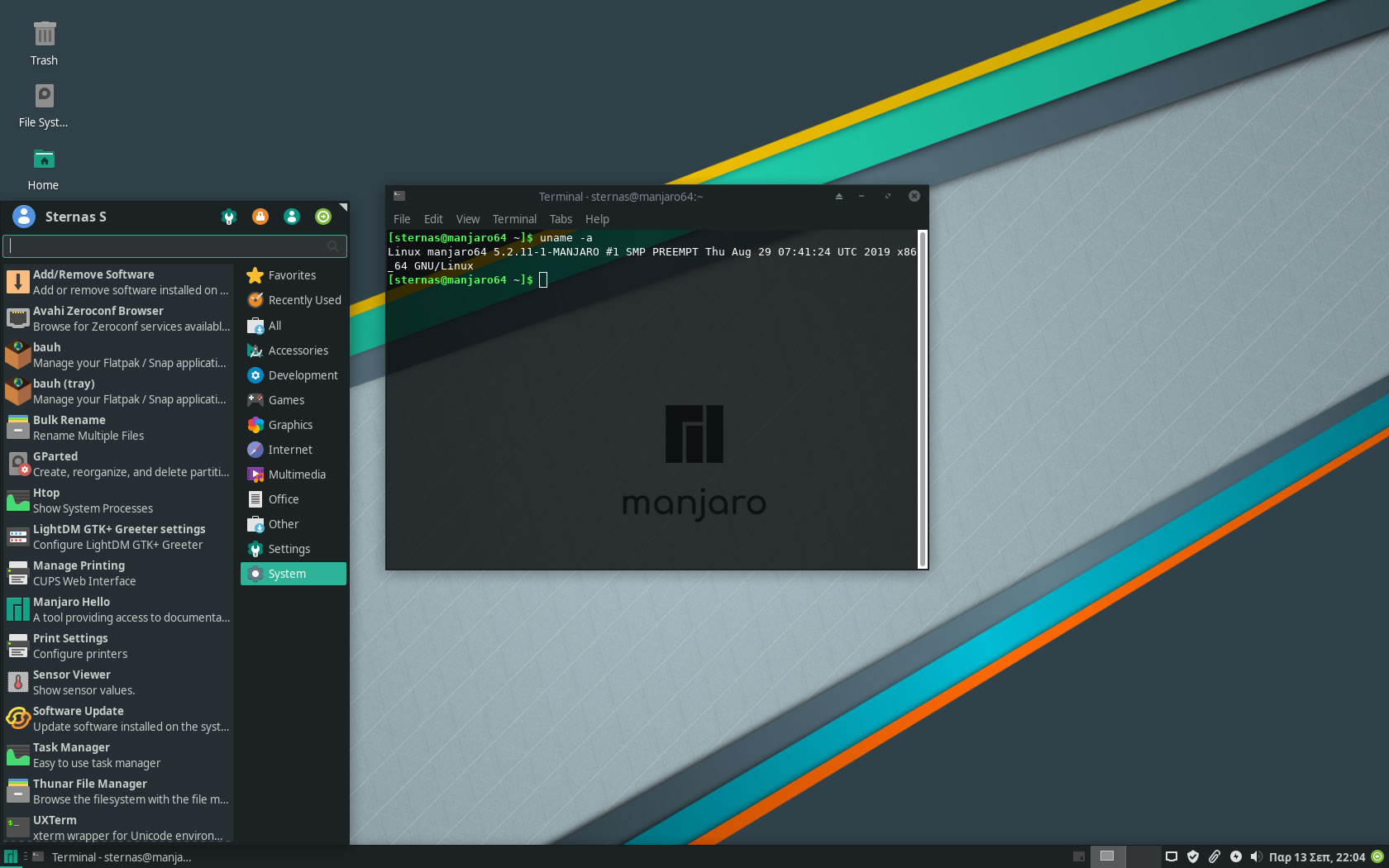Open the power manager tray icon
Viewport: 1389px width, 868px height.
(1236, 856)
